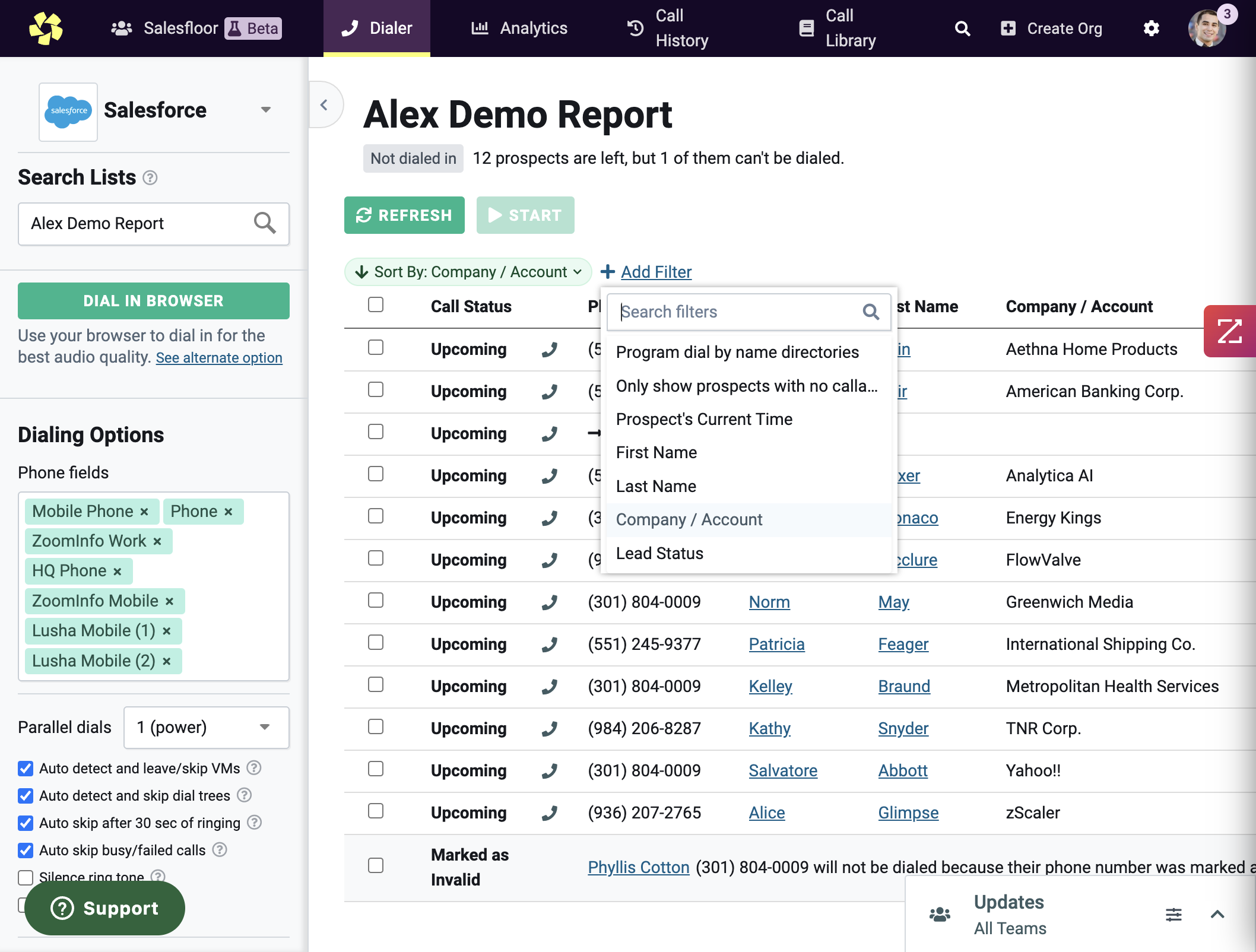The image size is (1256, 952).
Task: Remove the ZoomInfo Work field tag
Action: point(157,541)
